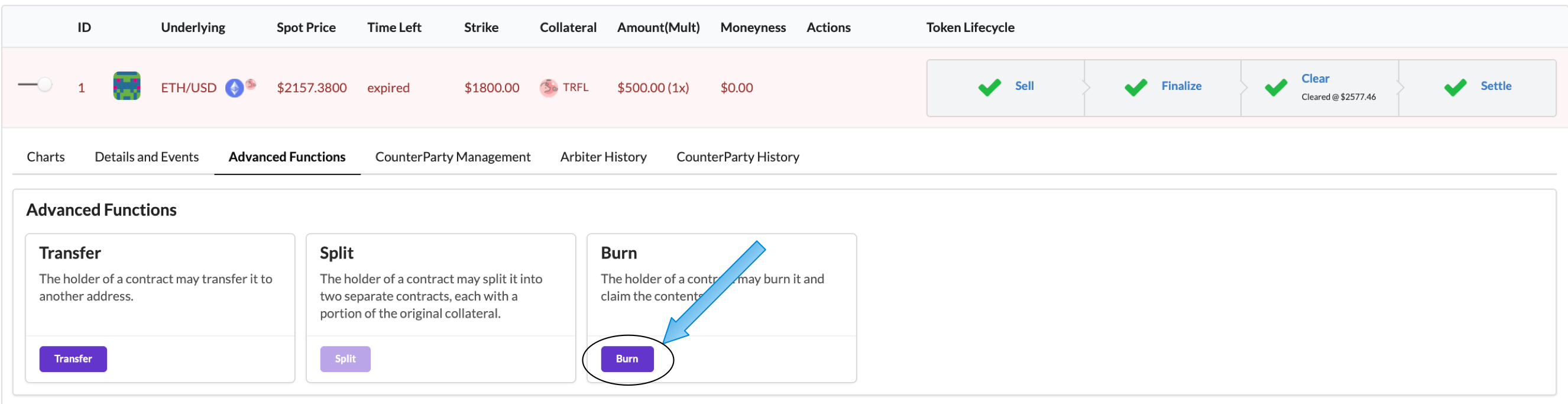Open the Charts tab

46,157
